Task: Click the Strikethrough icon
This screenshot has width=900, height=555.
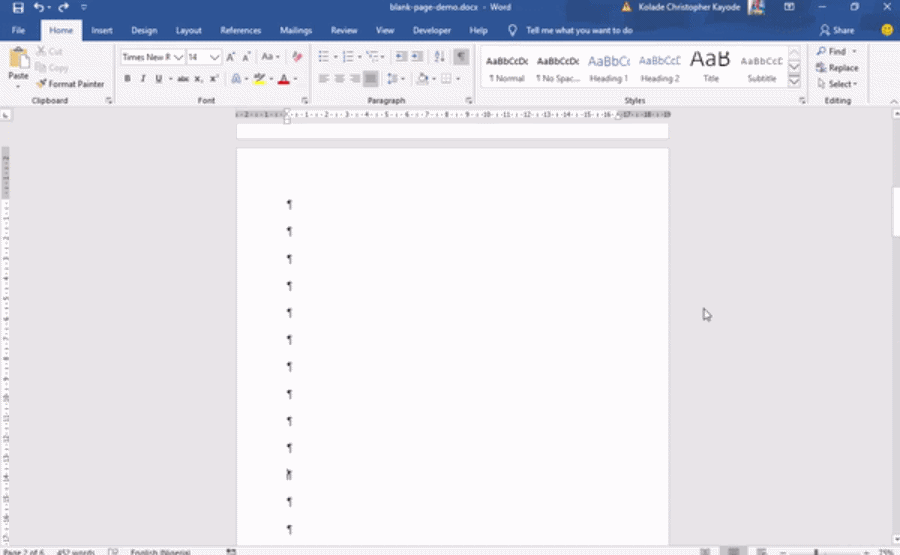Action: click(183, 78)
